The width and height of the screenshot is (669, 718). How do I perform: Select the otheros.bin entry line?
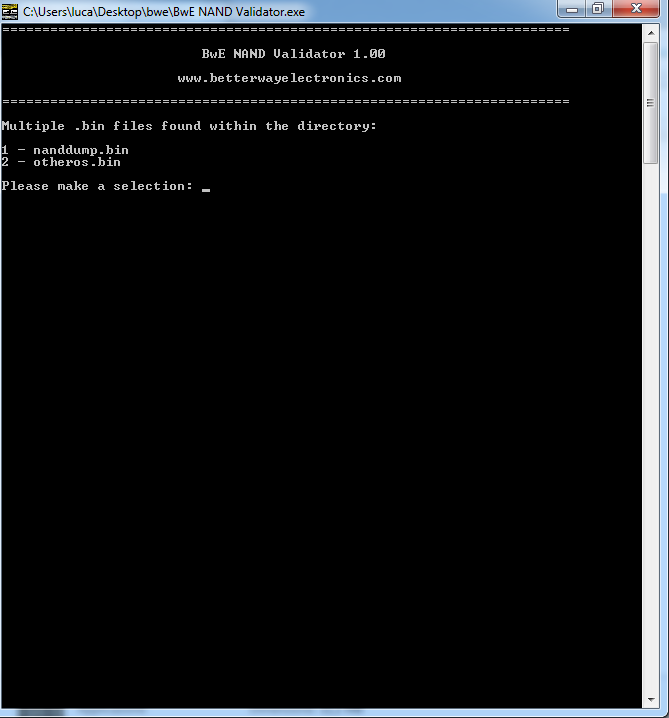pos(61,162)
